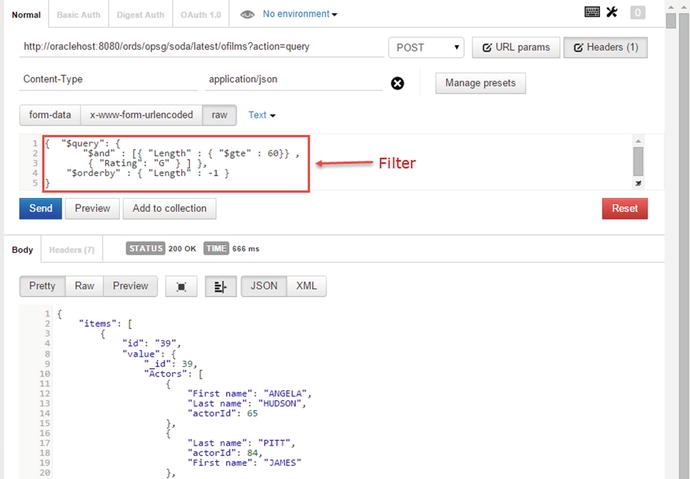Open the No environment dropdown
690x479 pixels.
pos(300,14)
